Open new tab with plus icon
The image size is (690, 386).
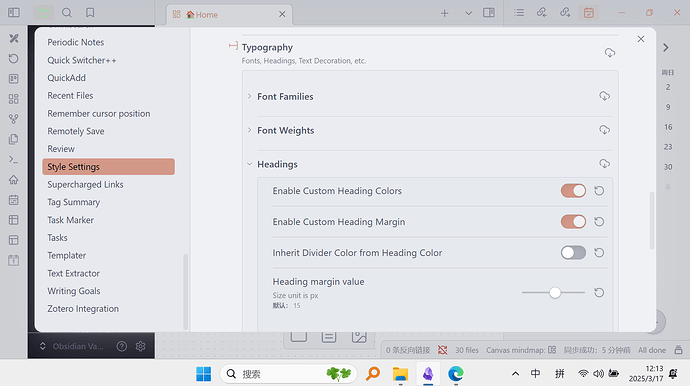pyautogui.click(x=444, y=13)
